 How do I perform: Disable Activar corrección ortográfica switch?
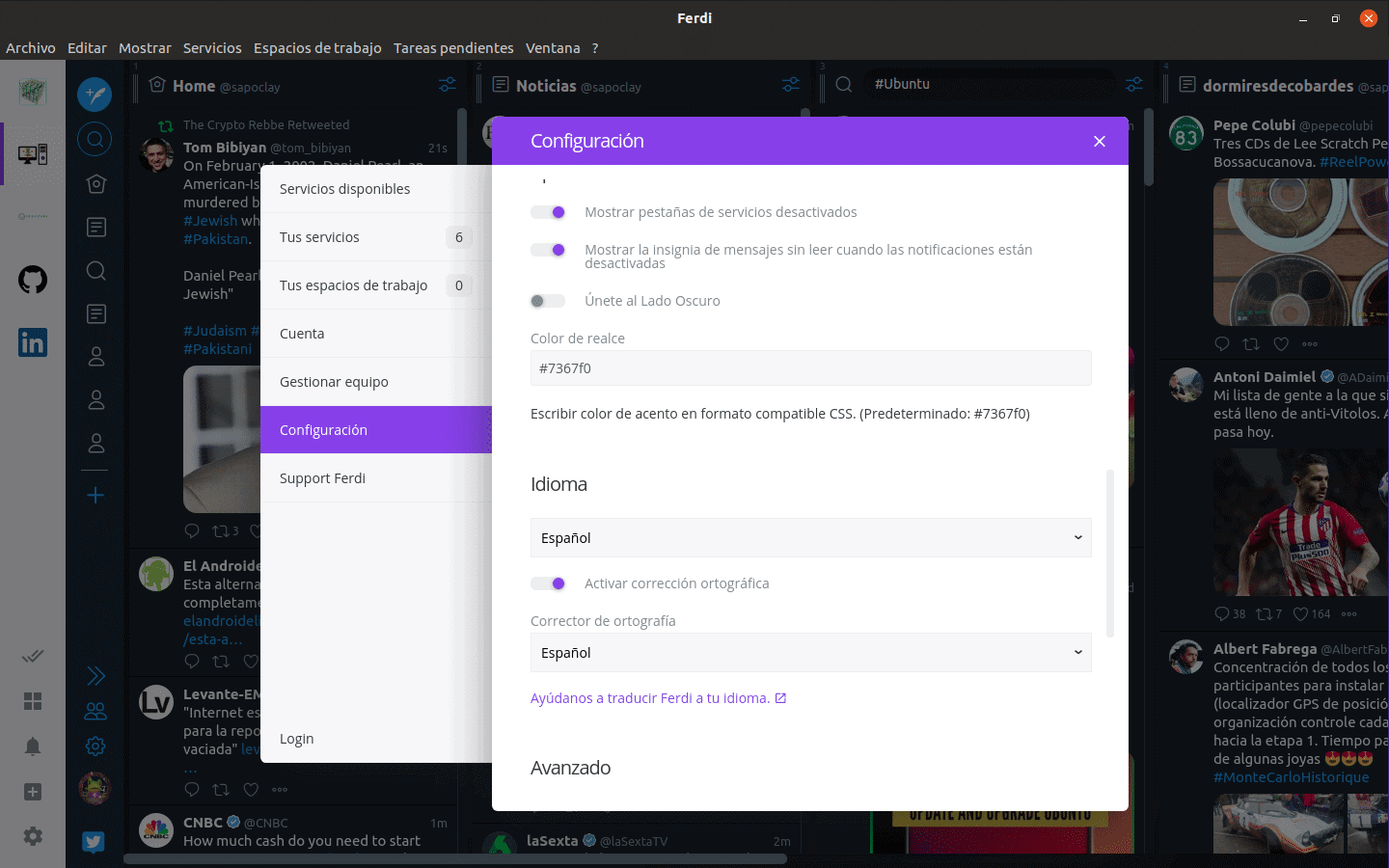548,583
